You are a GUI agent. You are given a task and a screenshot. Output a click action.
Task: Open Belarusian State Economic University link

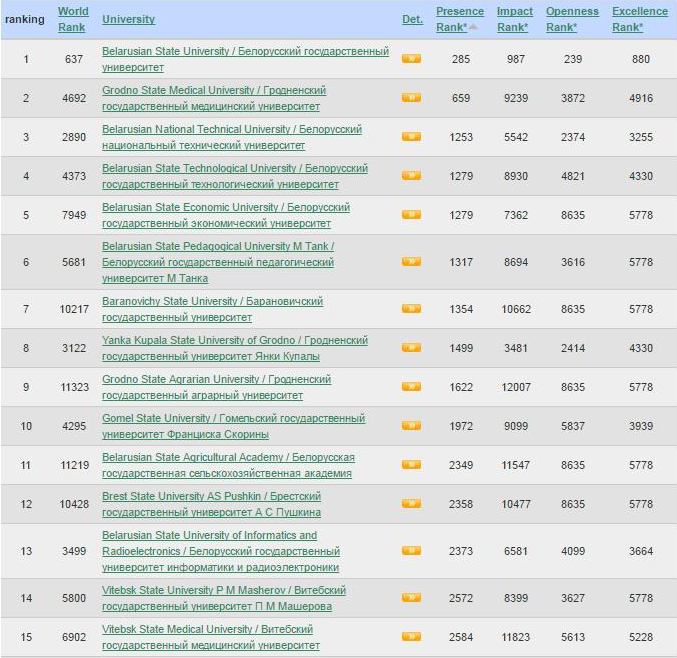(226, 215)
